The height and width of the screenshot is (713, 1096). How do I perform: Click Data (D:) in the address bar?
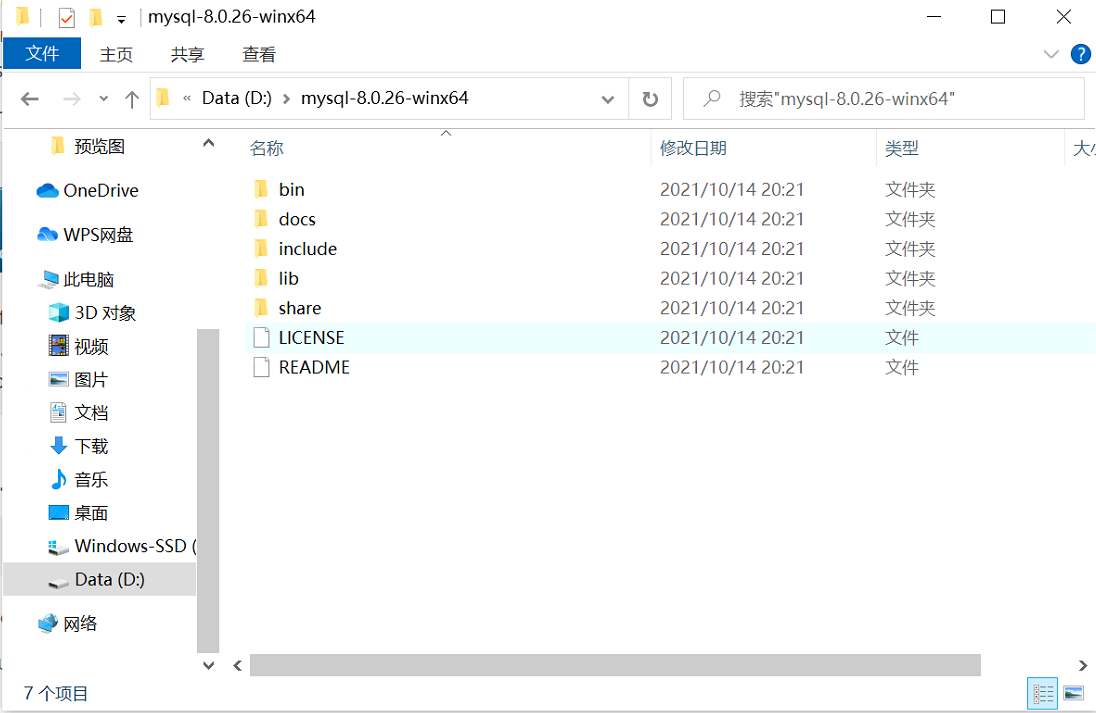(x=237, y=98)
